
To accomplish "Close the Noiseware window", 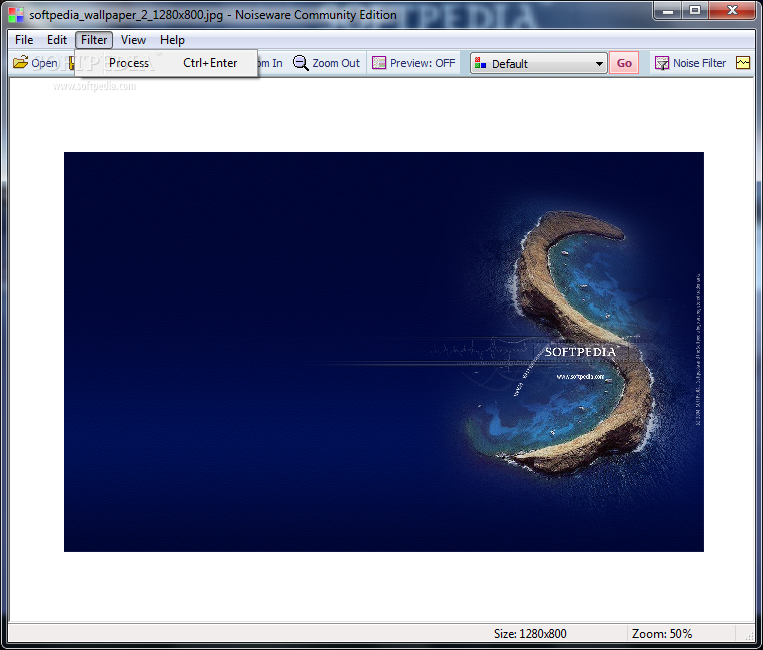I will [732, 11].
